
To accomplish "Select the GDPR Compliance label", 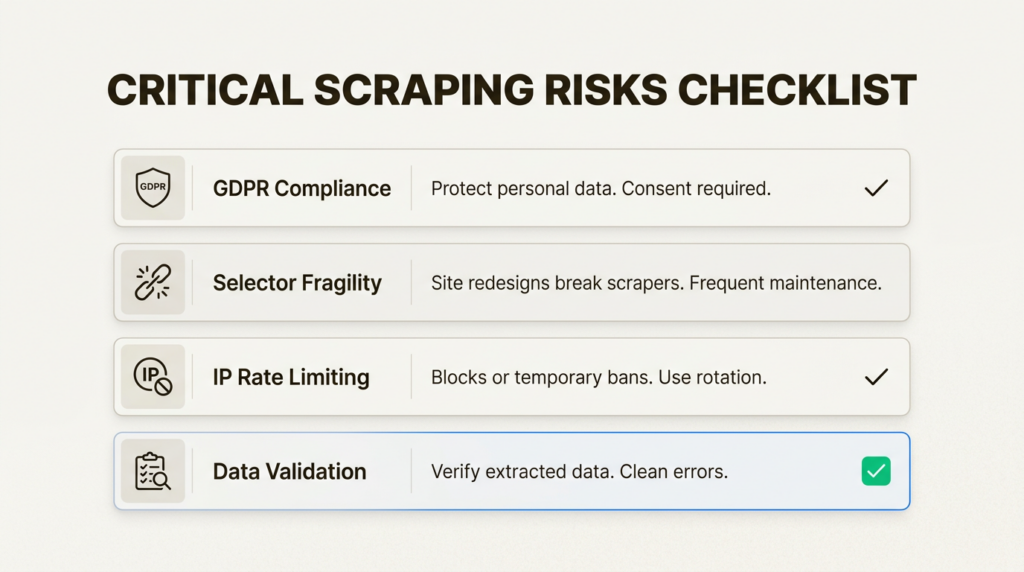I will 302,188.
